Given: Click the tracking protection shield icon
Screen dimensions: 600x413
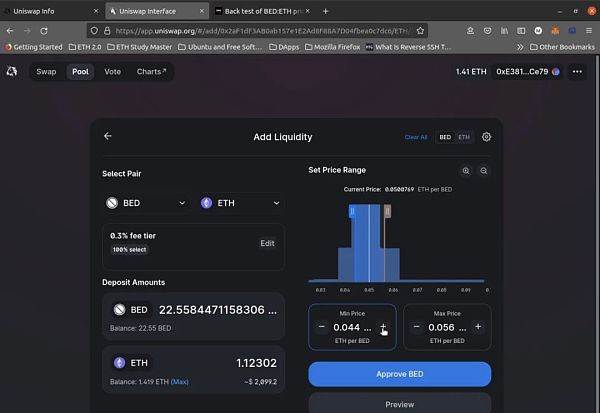Looking at the screenshot, I should point(95,31).
